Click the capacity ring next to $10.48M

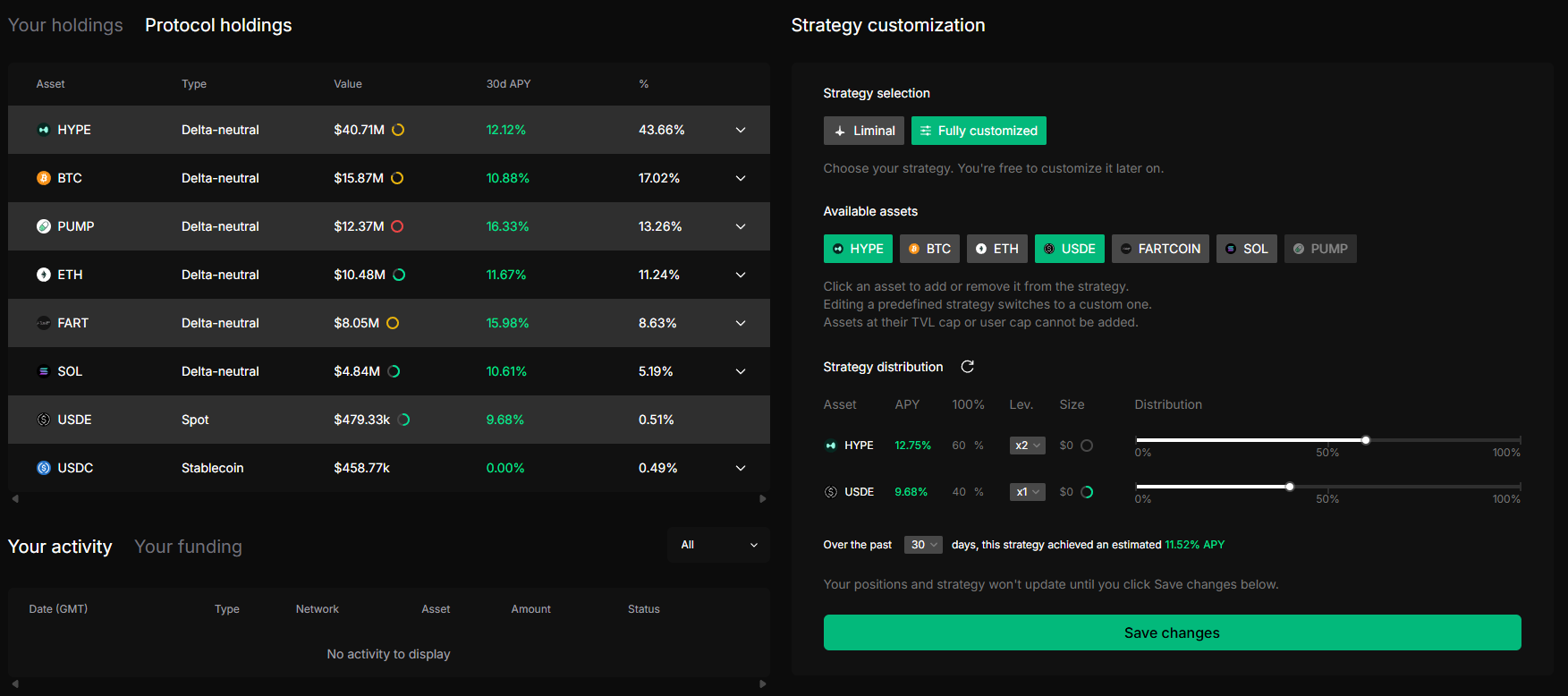click(x=399, y=275)
